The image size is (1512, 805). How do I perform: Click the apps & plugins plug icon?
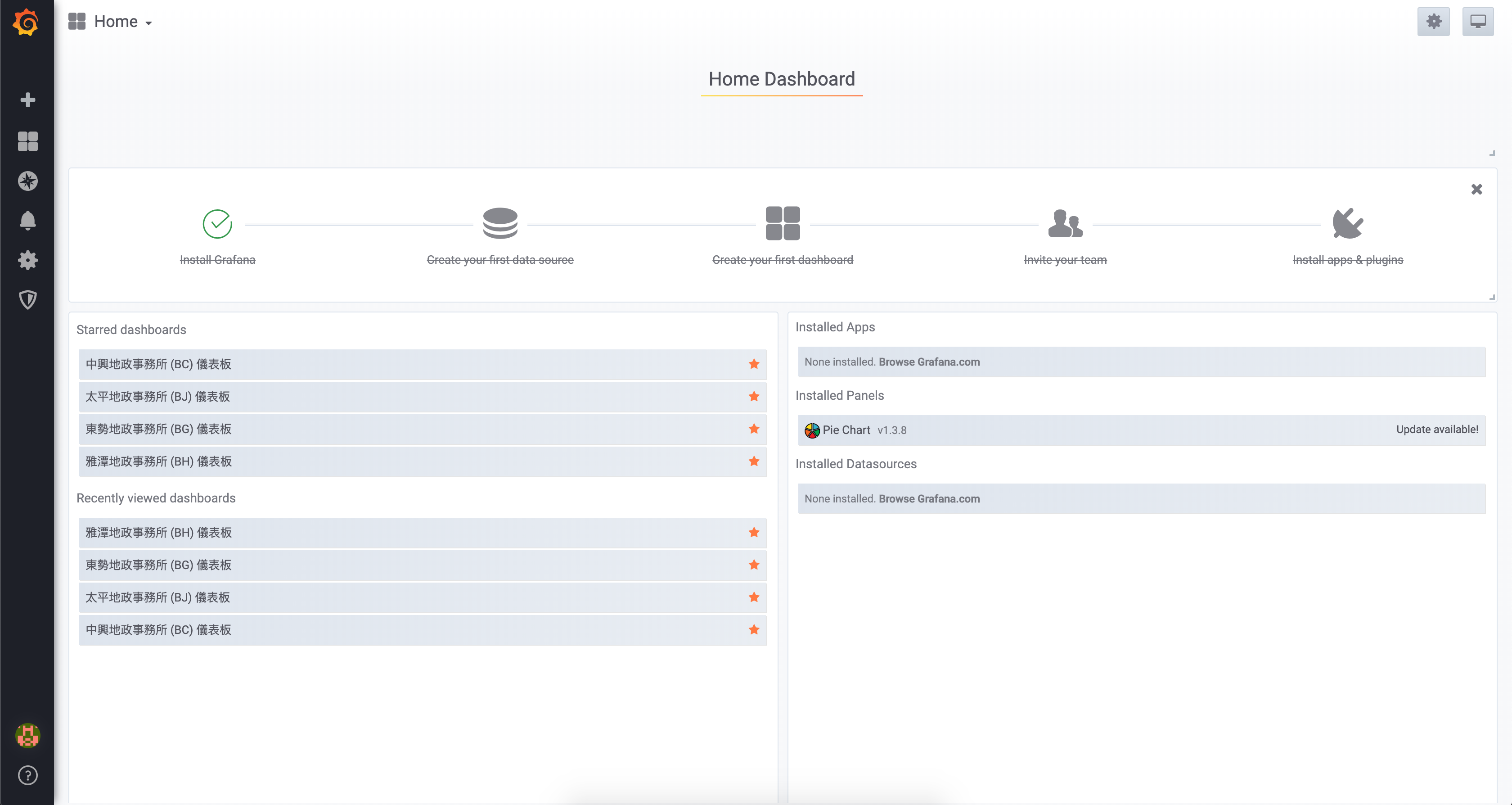click(1348, 223)
